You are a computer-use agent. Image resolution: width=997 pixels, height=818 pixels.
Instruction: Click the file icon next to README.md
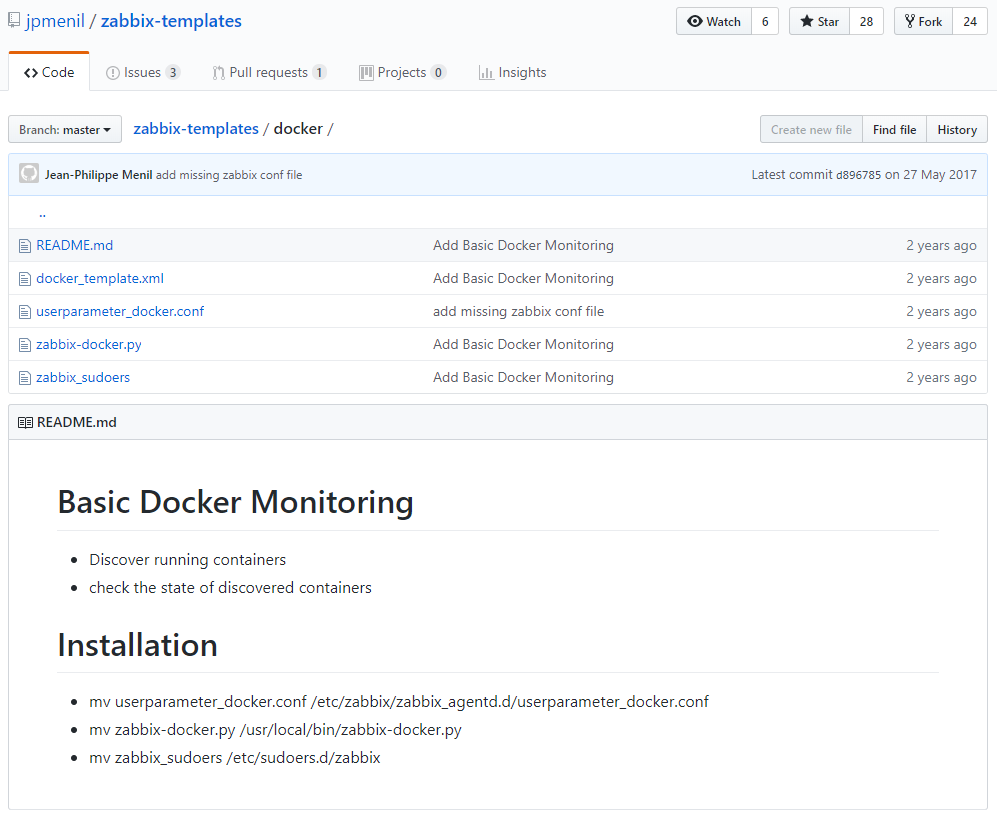point(26,246)
